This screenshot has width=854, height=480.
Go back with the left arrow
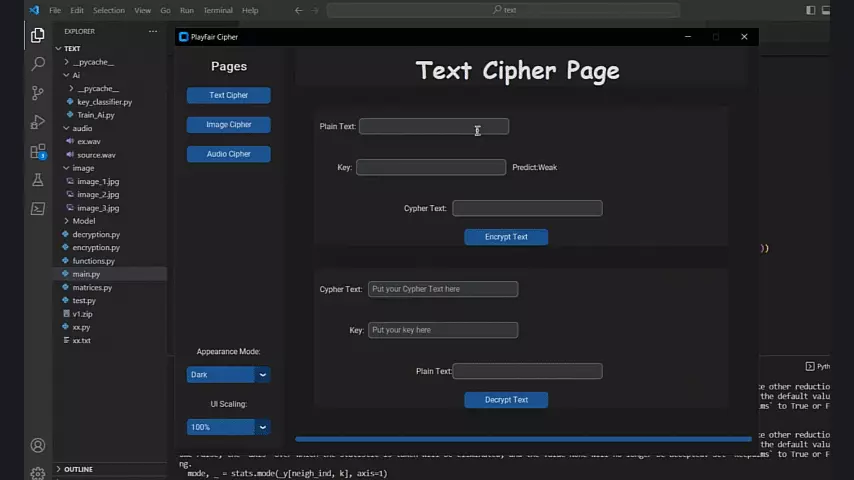pyautogui.click(x=298, y=10)
